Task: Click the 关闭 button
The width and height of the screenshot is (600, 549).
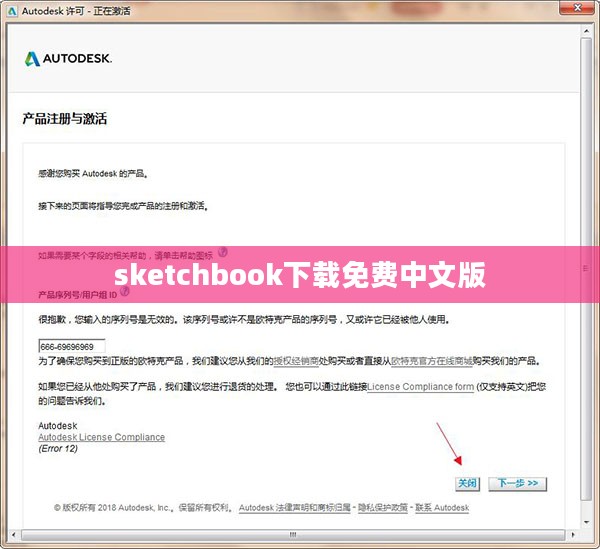Action: click(x=467, y=484)
